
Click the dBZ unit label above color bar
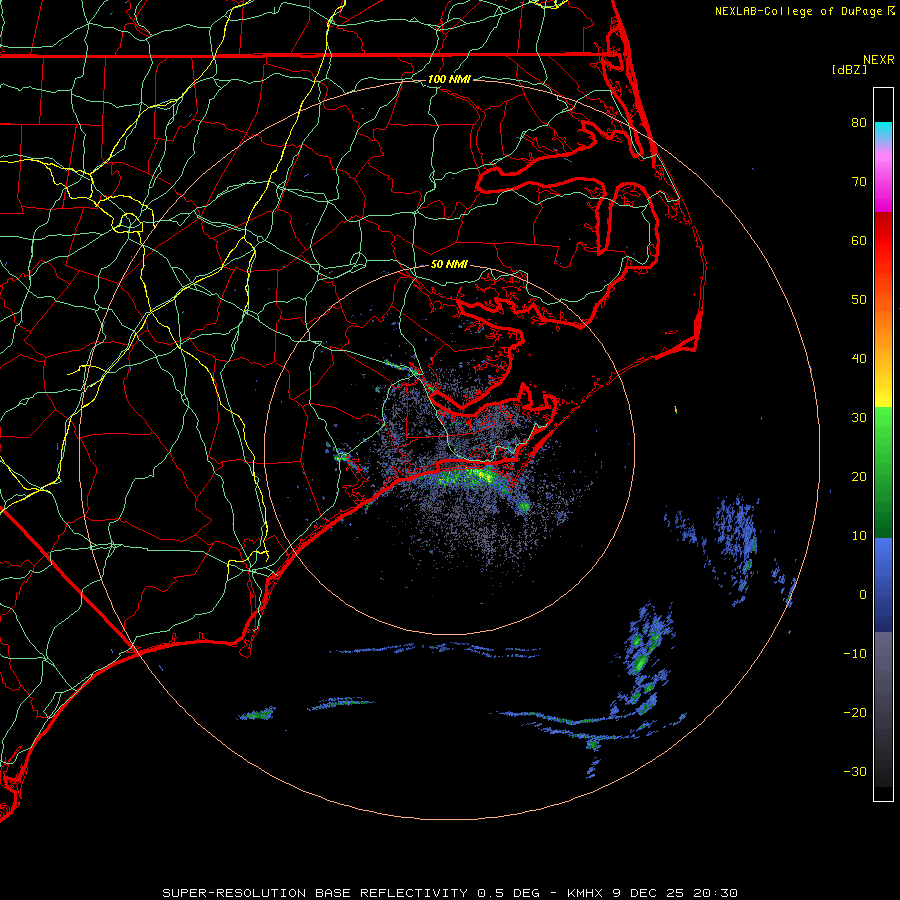[849, 70]
